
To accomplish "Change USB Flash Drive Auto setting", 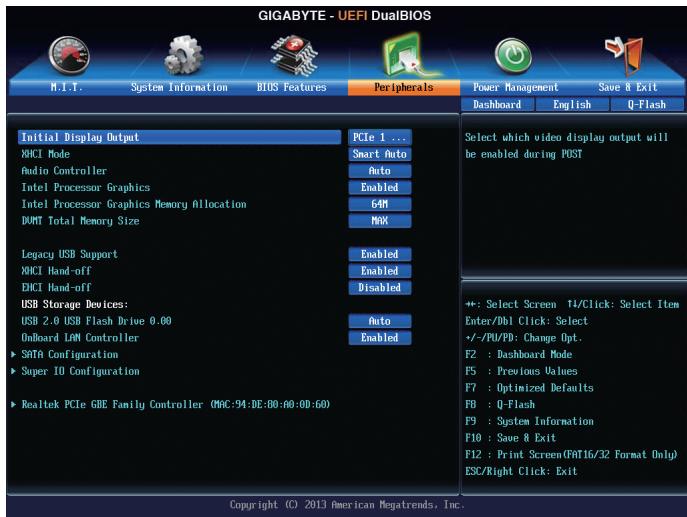I will coord(380,321).
